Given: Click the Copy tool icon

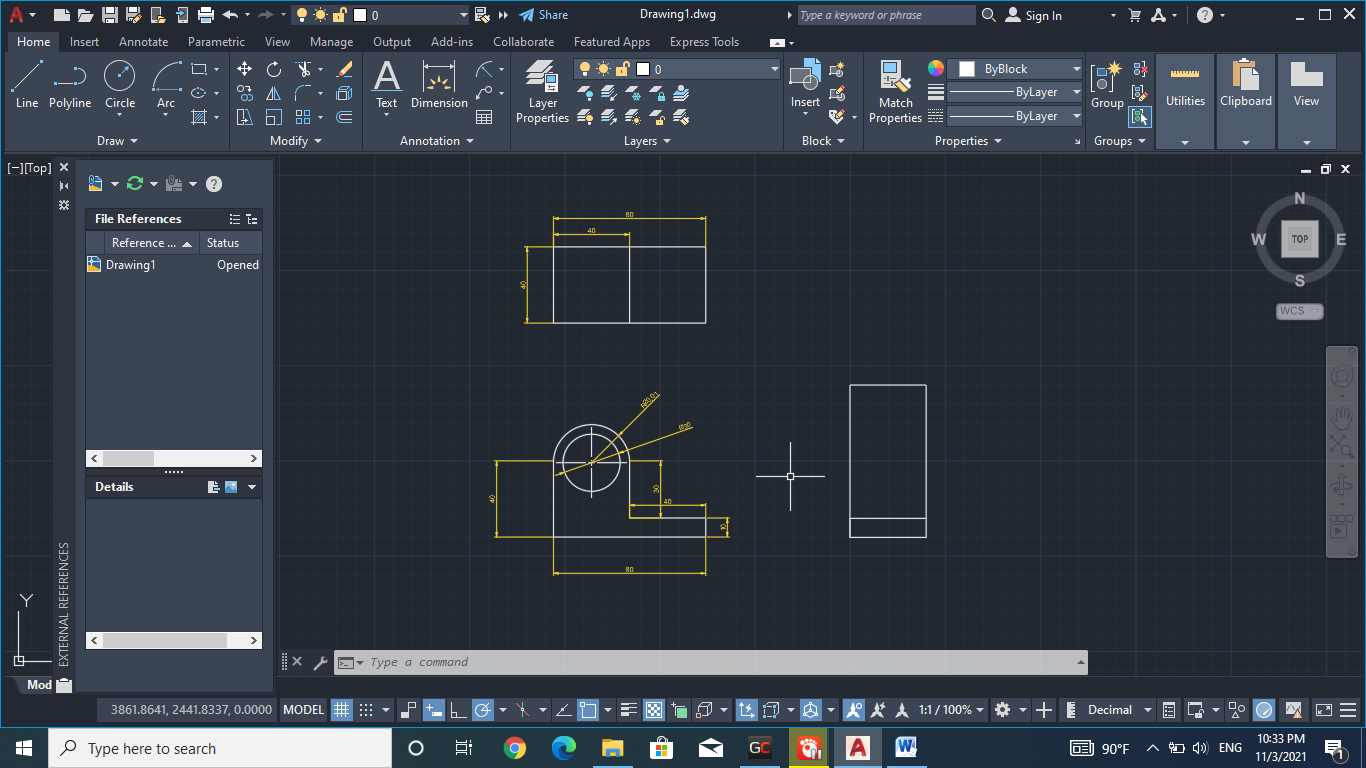Looking at the screenshot, I should click(245, 93).
